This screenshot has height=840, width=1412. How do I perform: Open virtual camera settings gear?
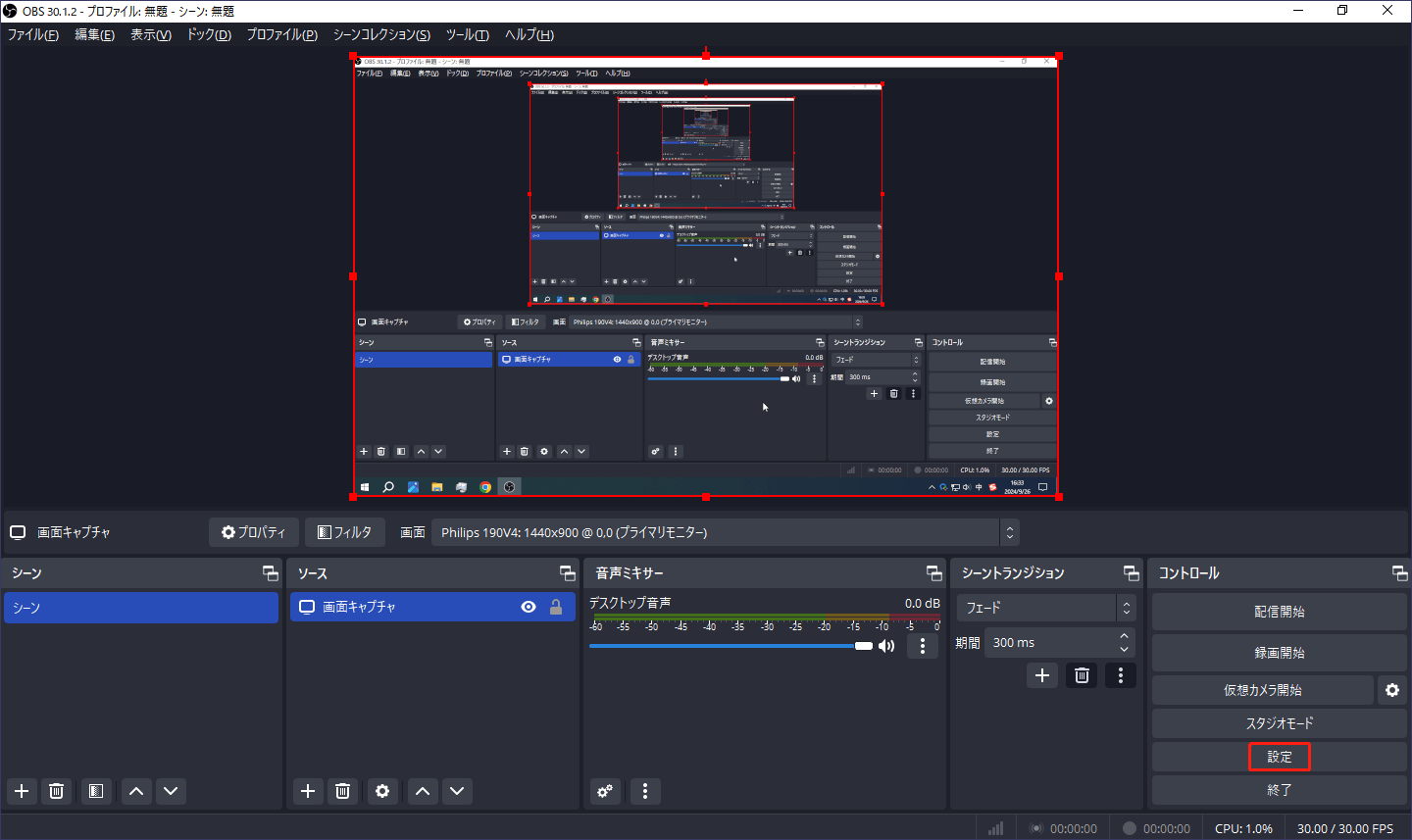[1392, 690]
